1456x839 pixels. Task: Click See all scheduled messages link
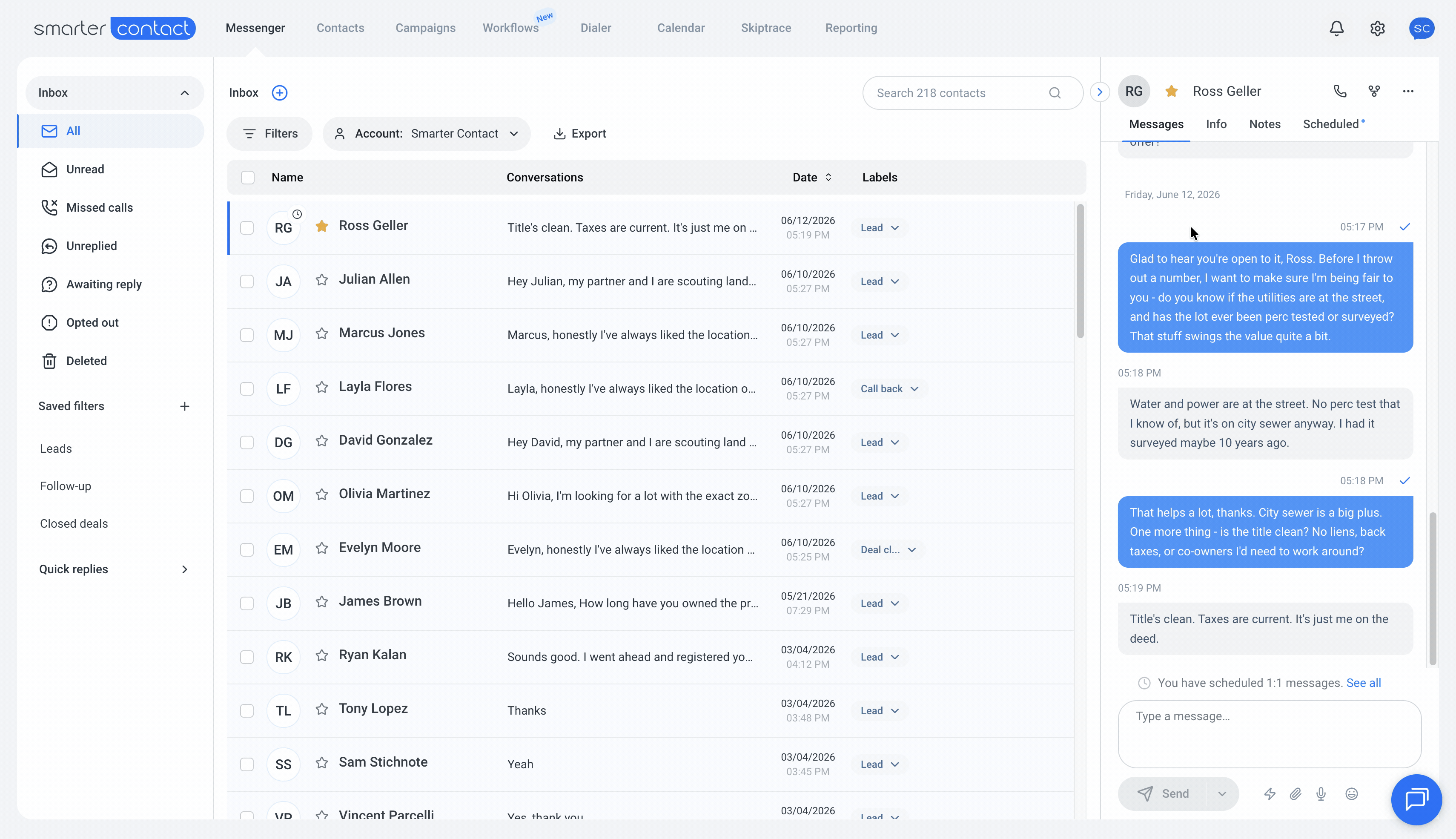1363,683
